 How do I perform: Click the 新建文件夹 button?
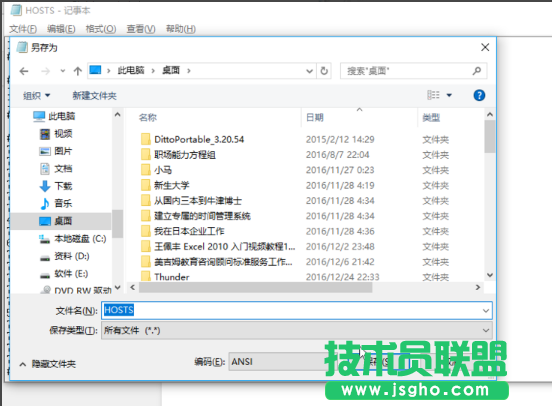pos(94,95)
